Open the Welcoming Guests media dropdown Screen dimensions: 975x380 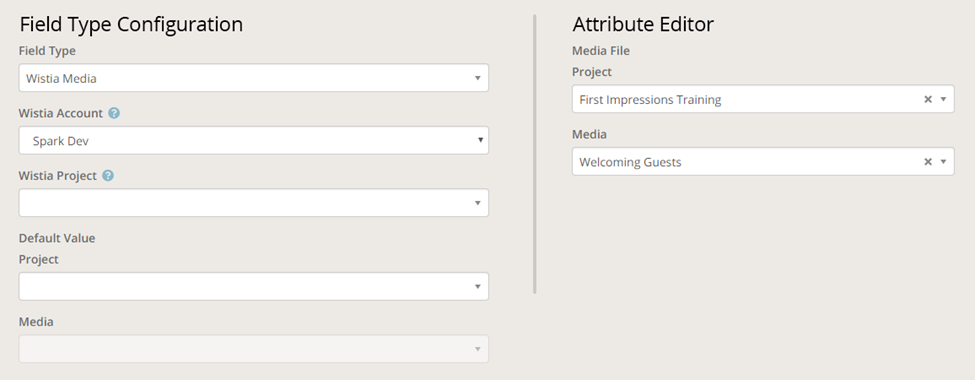click(763, 162)
